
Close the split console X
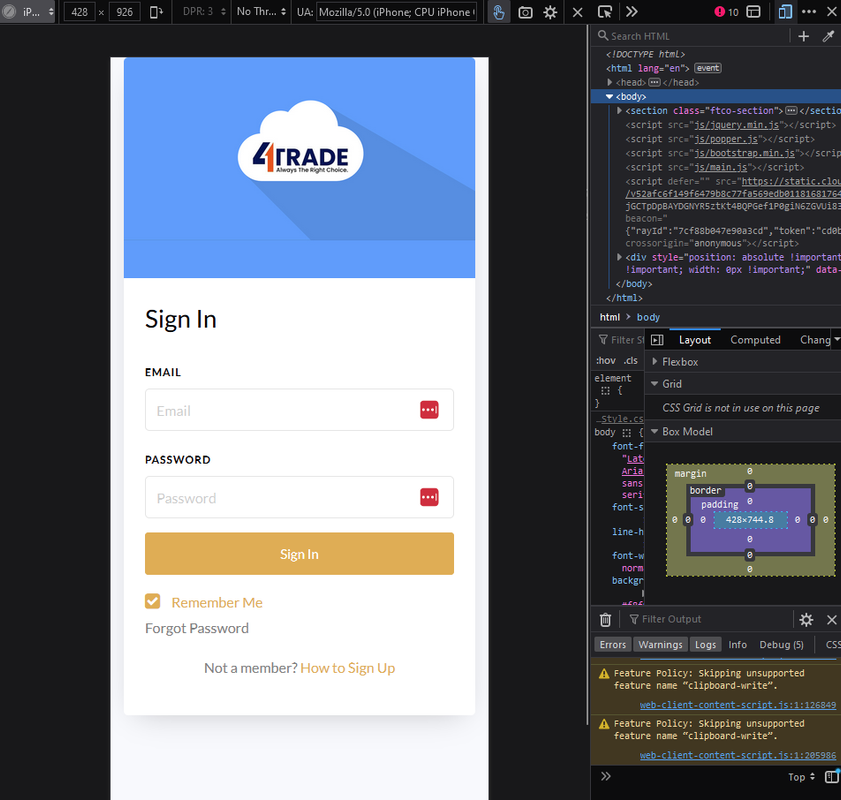[831, 620]
